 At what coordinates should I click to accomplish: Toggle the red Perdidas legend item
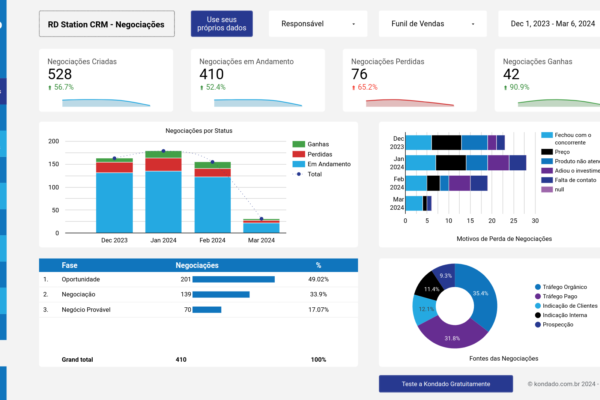coord(297,154)
